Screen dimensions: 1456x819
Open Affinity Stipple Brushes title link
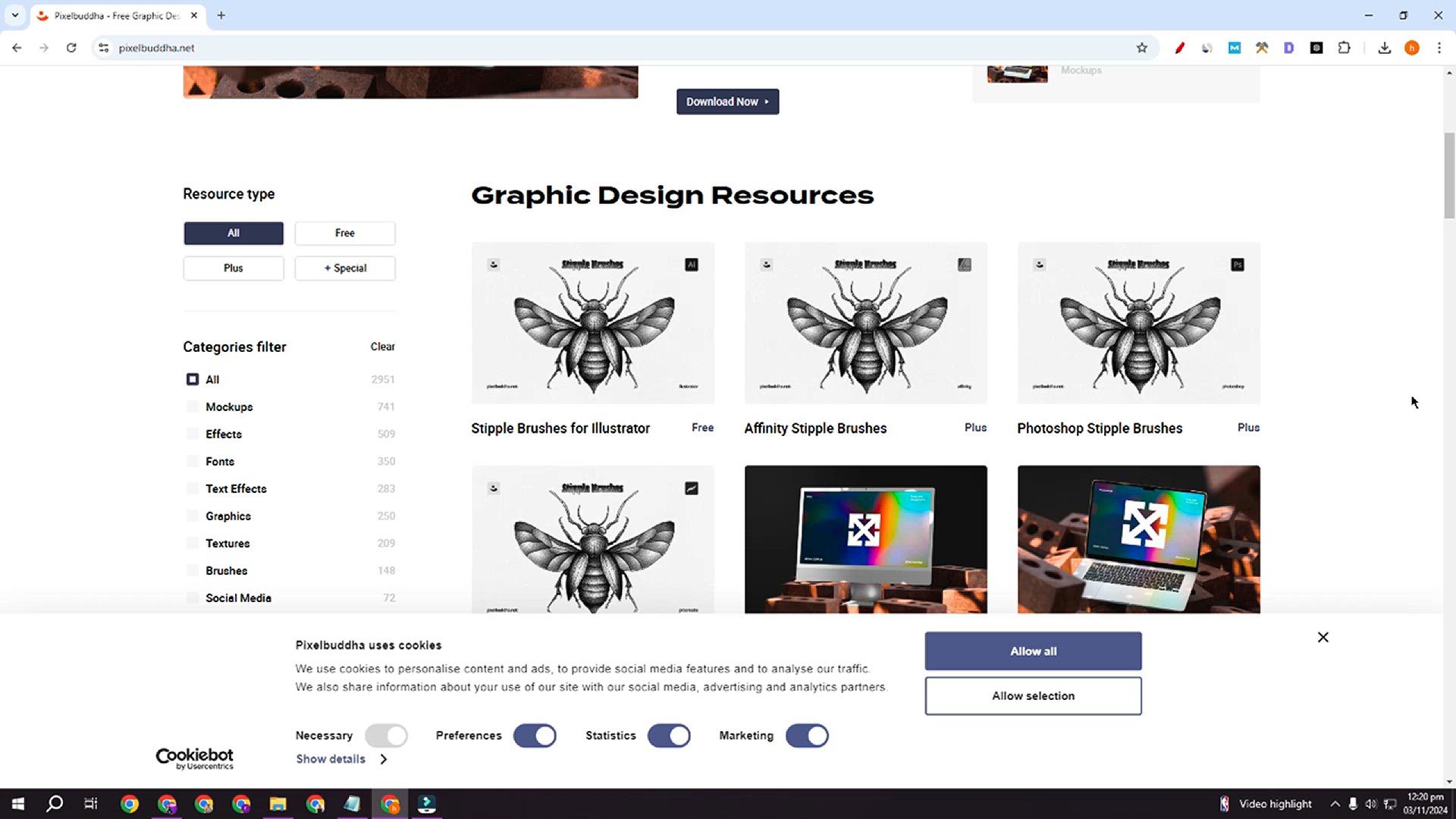(815, 428)
